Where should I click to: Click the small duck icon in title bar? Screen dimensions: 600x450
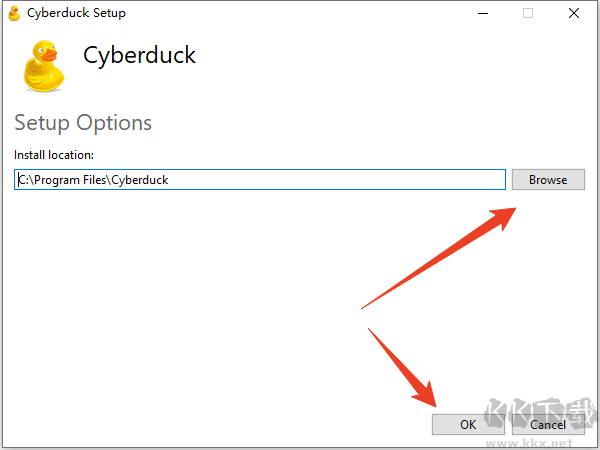tap(14, 13)
